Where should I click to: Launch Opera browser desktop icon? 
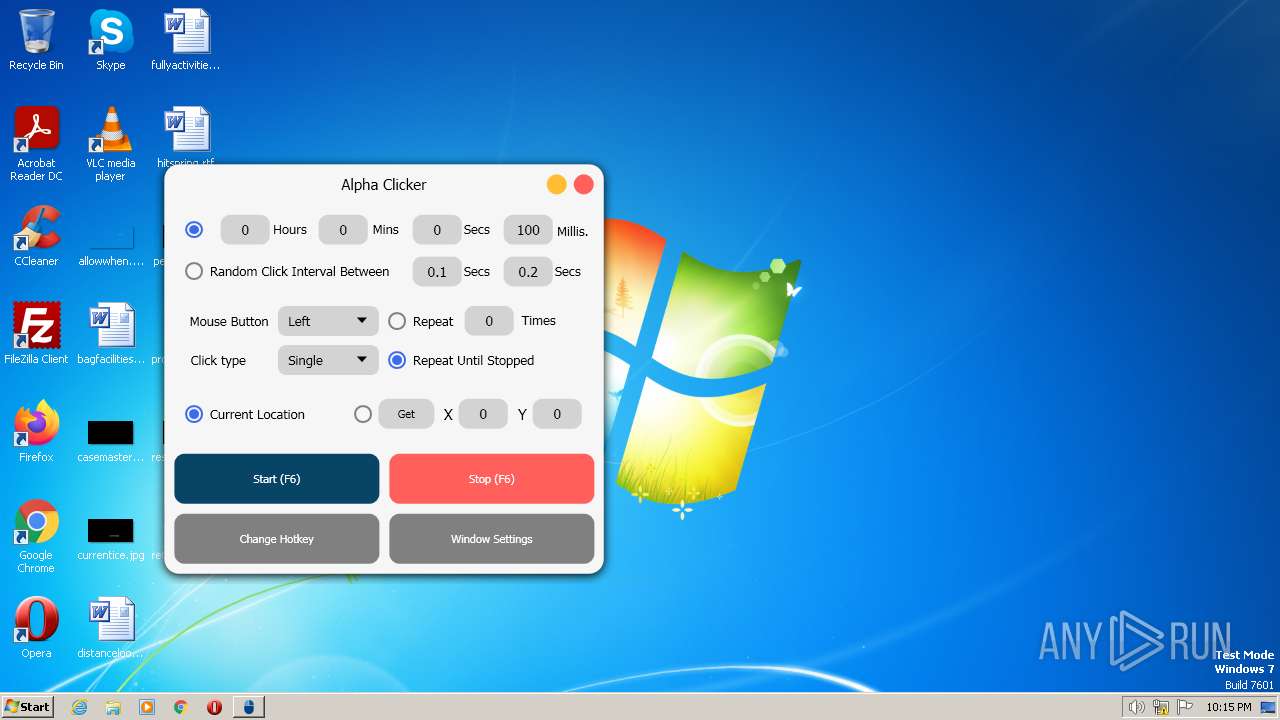(x=36, y=628)
